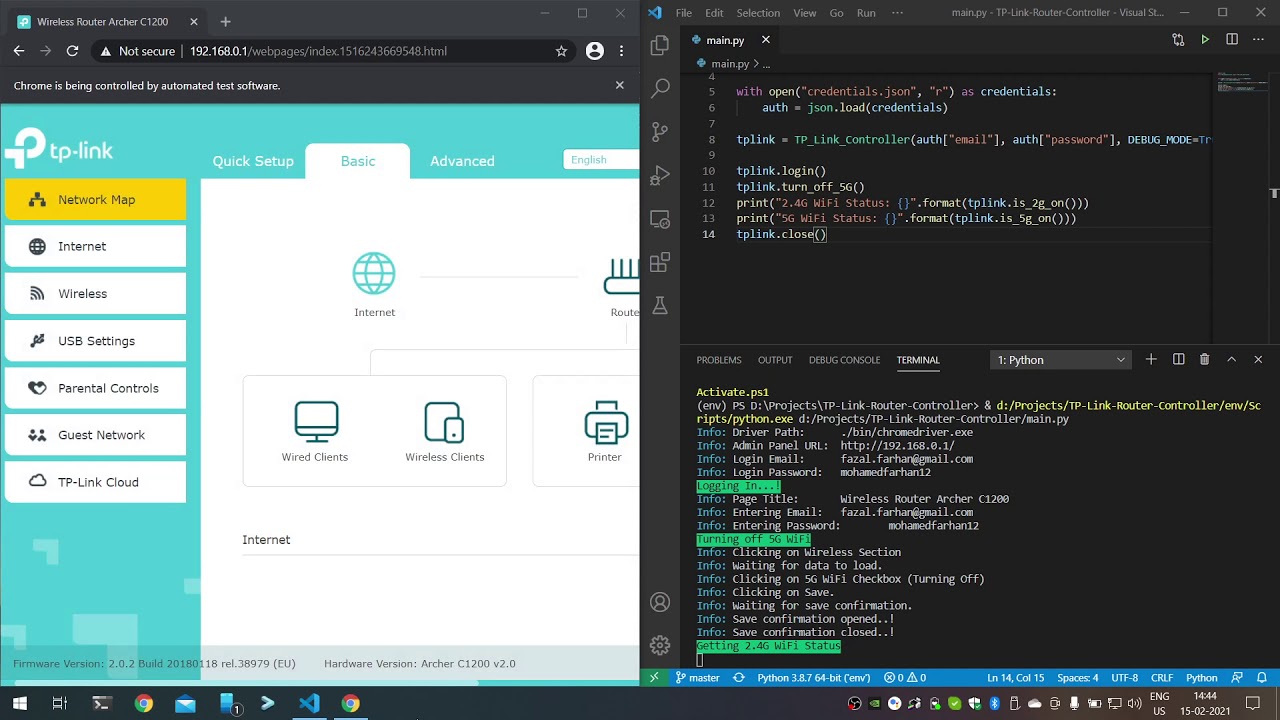Split the terminal

[1178, 359]
